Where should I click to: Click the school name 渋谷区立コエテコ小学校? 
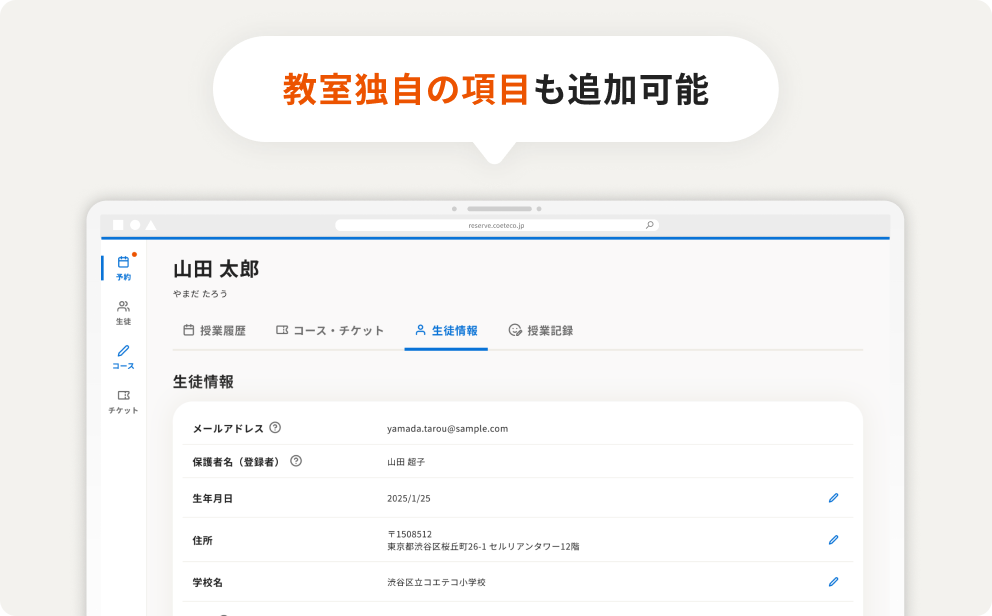point(436,582)
